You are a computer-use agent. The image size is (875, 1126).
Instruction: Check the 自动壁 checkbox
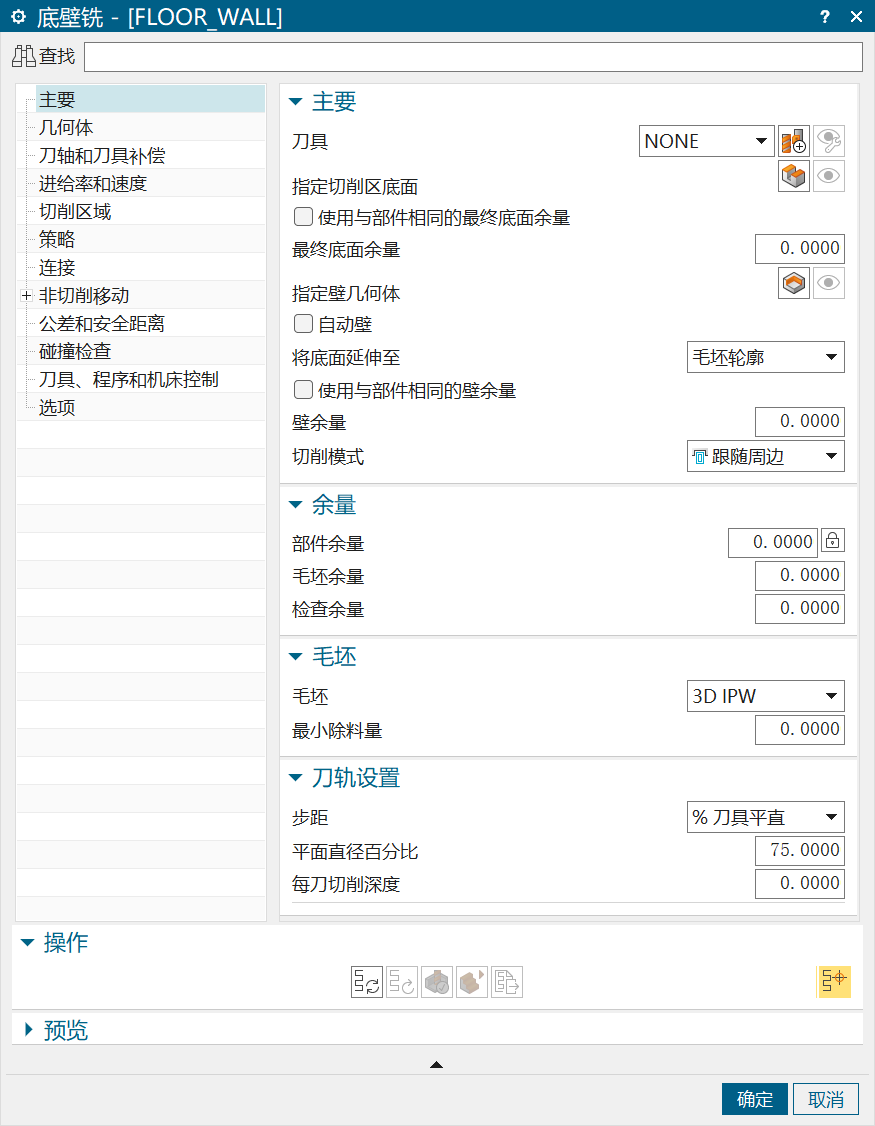pyautogui.click(x=303, y=324)
